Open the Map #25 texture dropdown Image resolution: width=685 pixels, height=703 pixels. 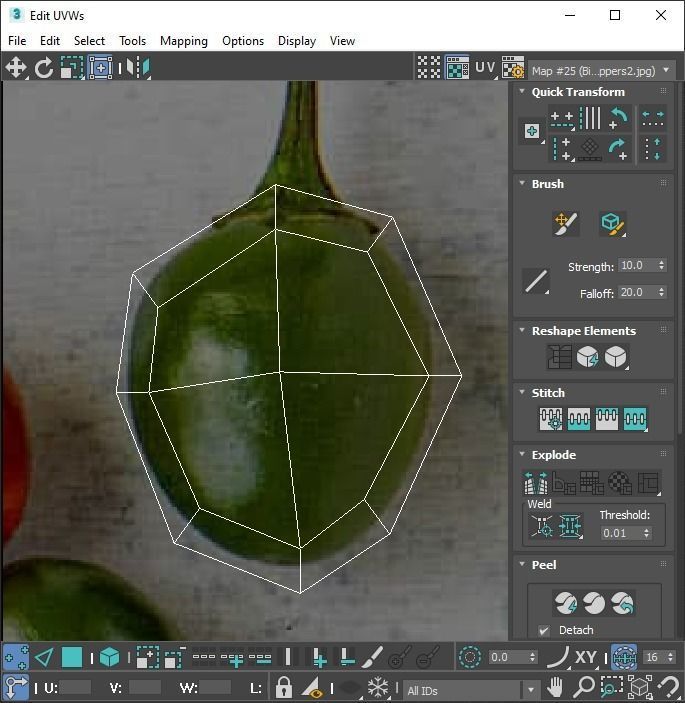pos(602,71)
